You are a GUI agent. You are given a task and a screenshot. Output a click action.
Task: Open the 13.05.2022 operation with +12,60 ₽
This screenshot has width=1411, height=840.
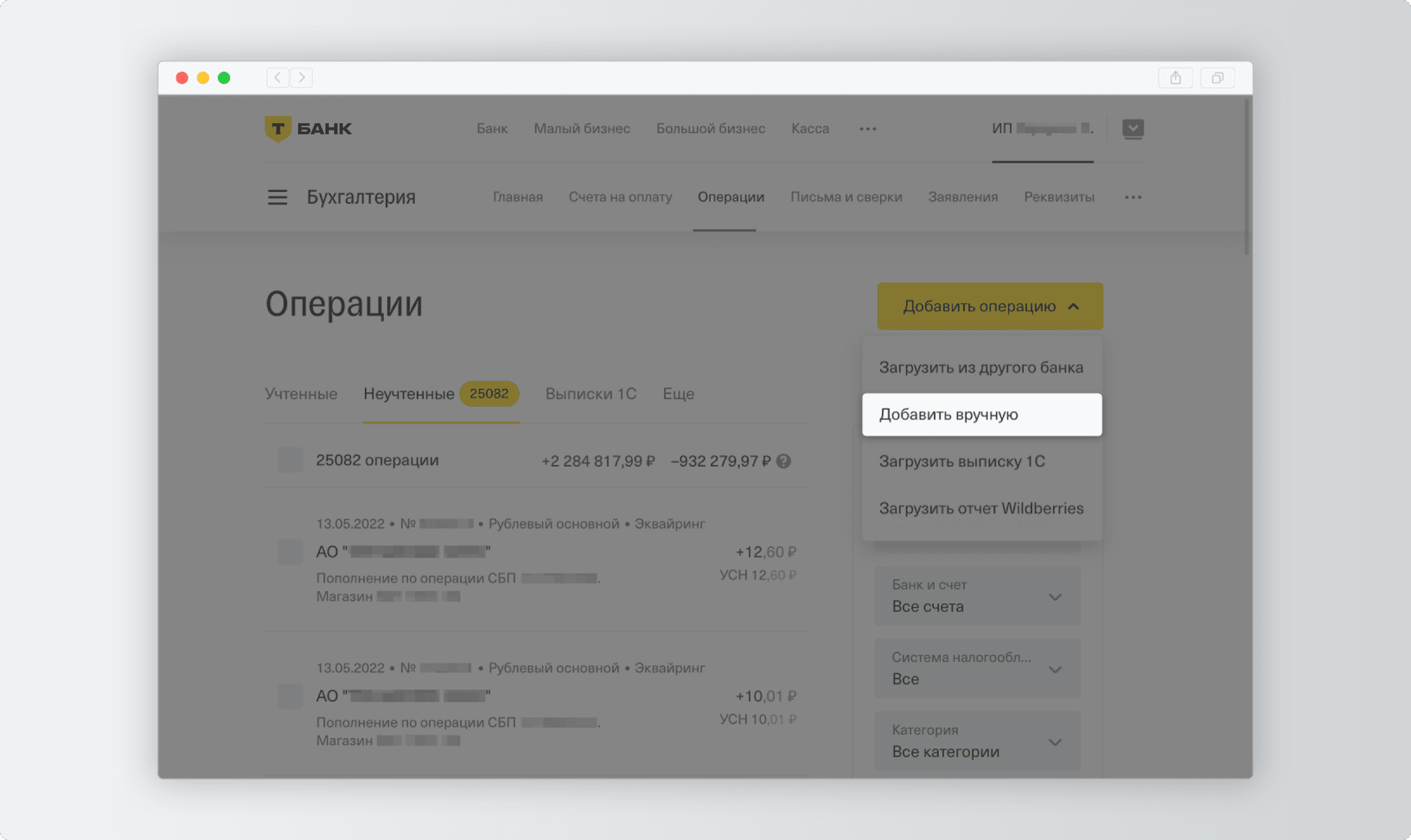(537, 559)
